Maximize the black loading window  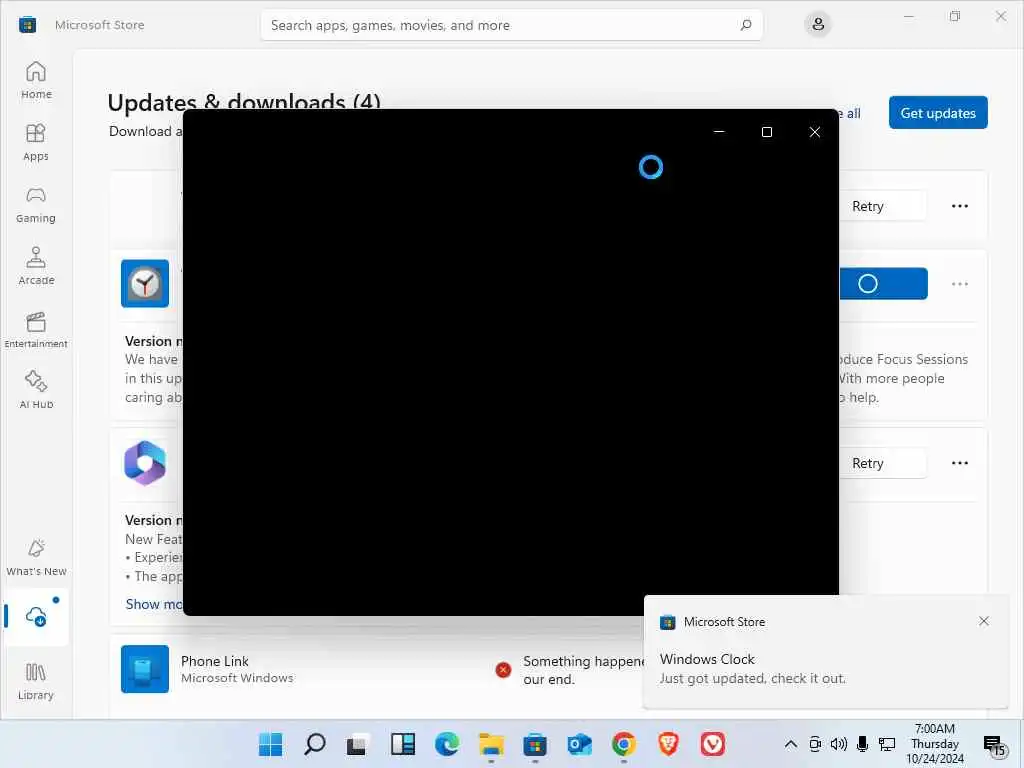click(x=767, y=132)
